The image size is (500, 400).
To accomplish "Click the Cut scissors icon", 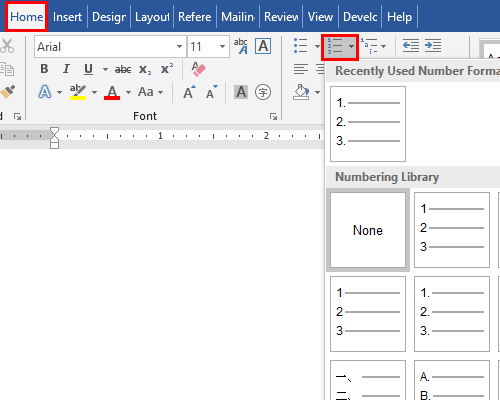I will pyautogui.click(x=7, y=46).
